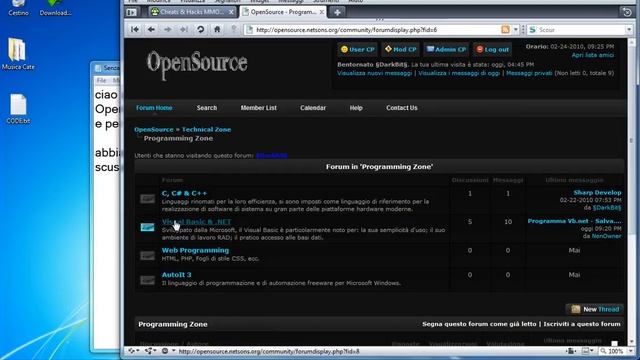Click OpenSource breadcrumb link
Viewport: 640px width, 360px height.
(x=154, y=129)
